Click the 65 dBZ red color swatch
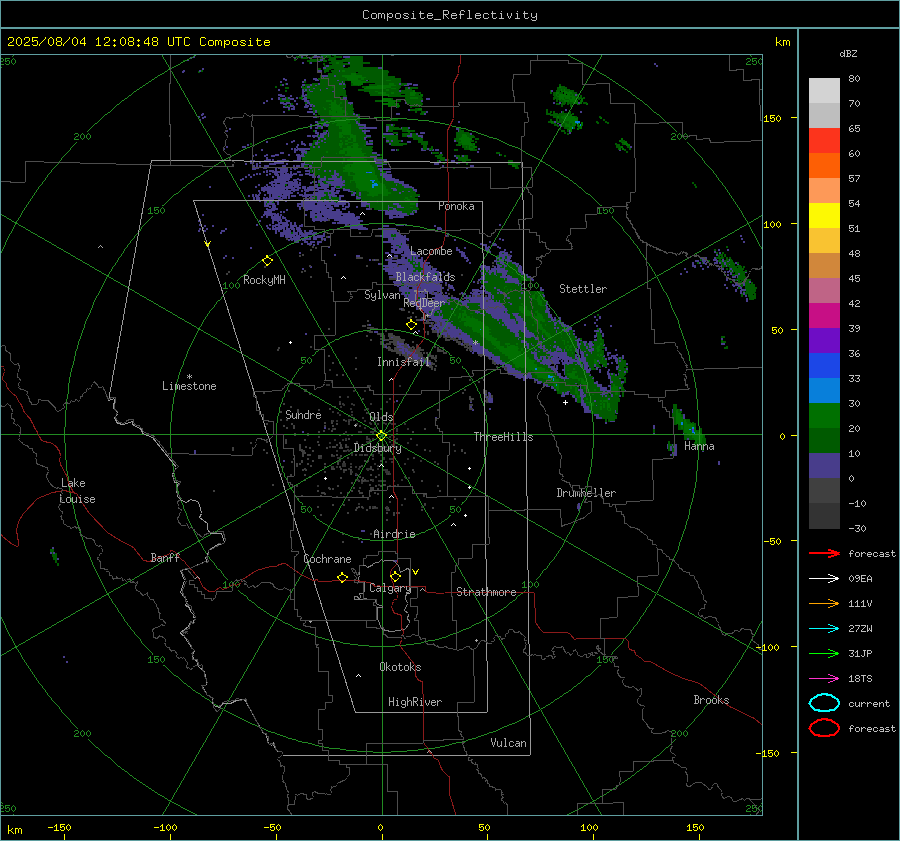 click(x=824, y=141)
